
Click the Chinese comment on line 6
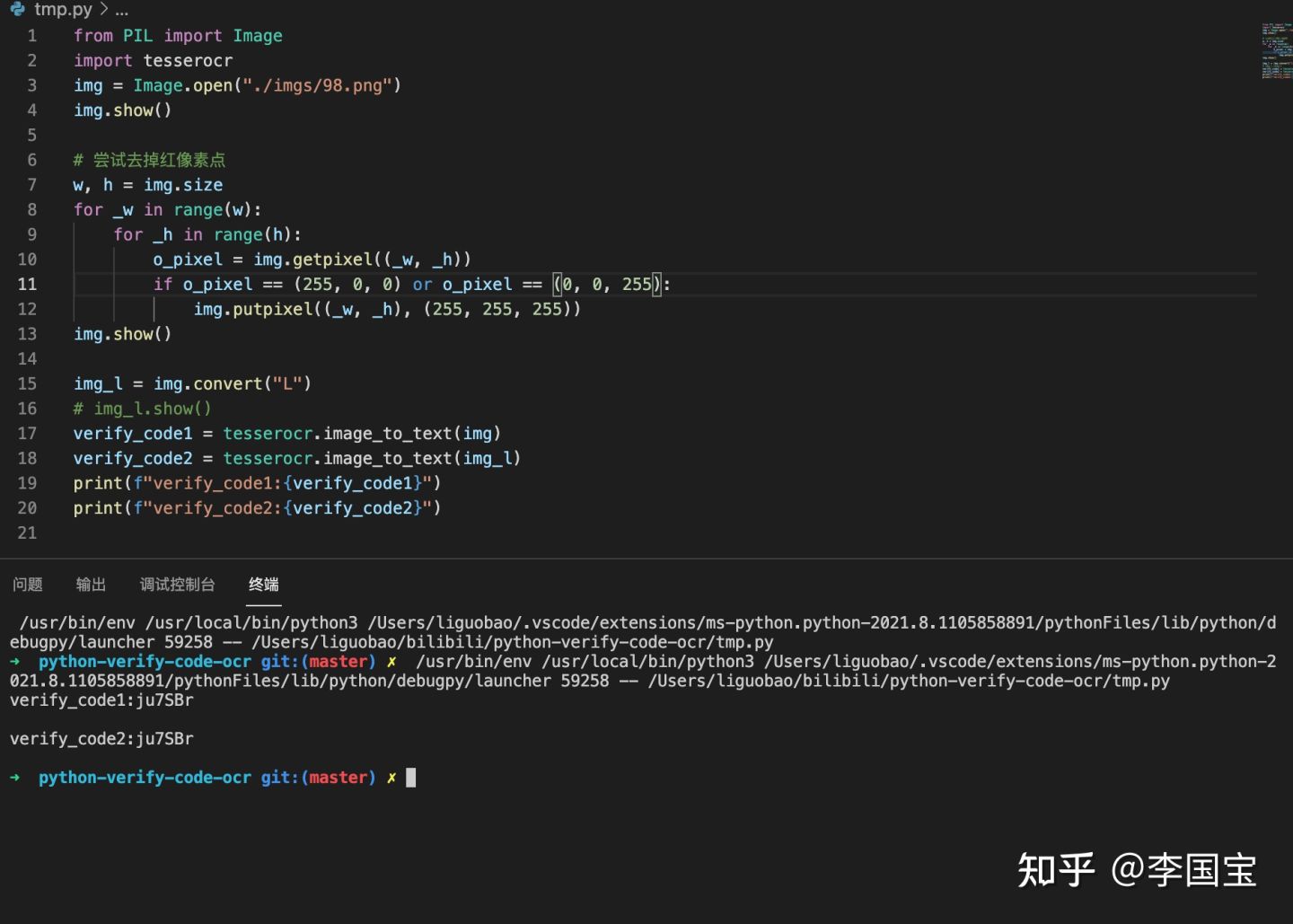tap(149, 160)
